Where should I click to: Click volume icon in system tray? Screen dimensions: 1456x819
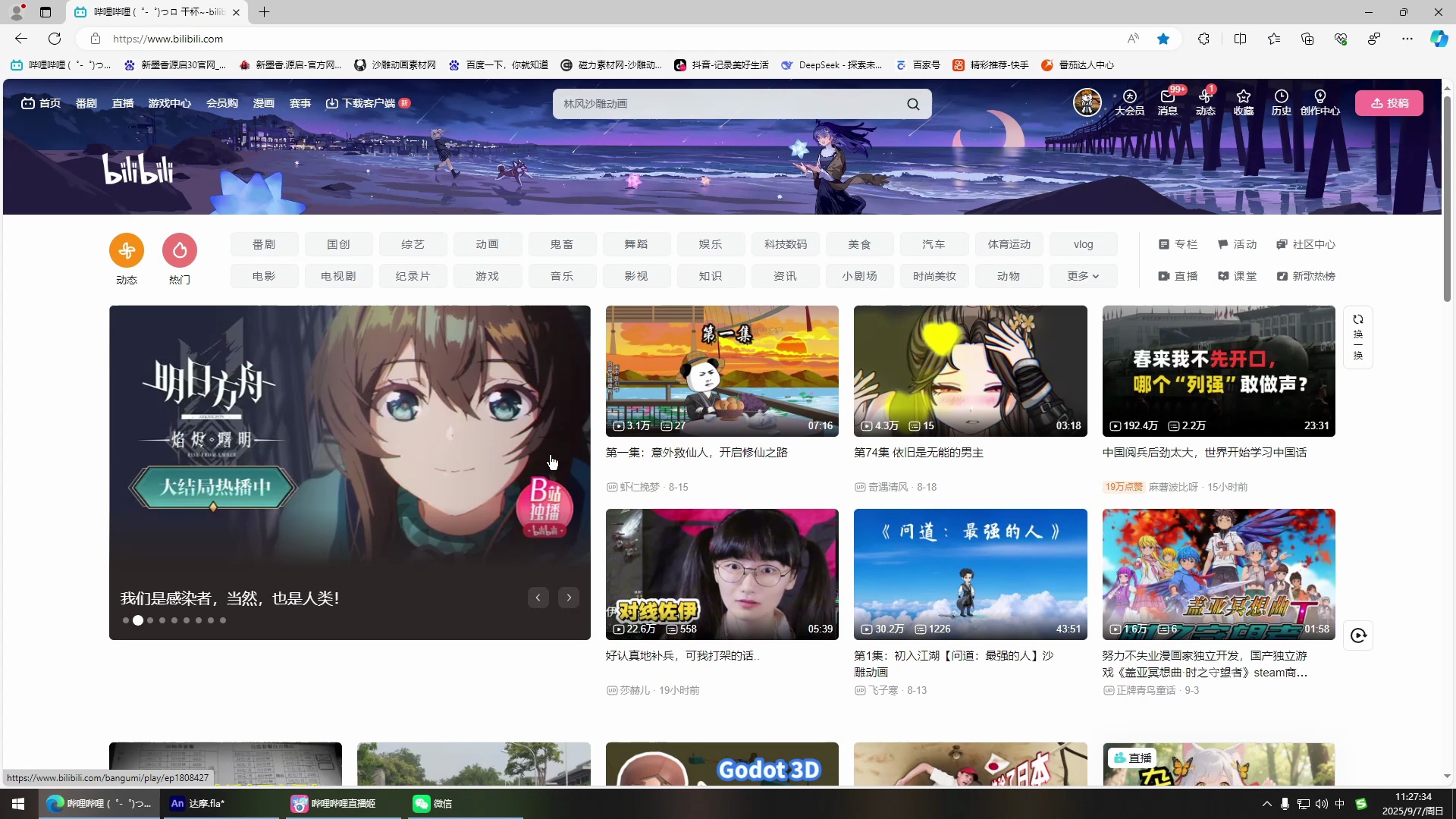point(1322,804)
